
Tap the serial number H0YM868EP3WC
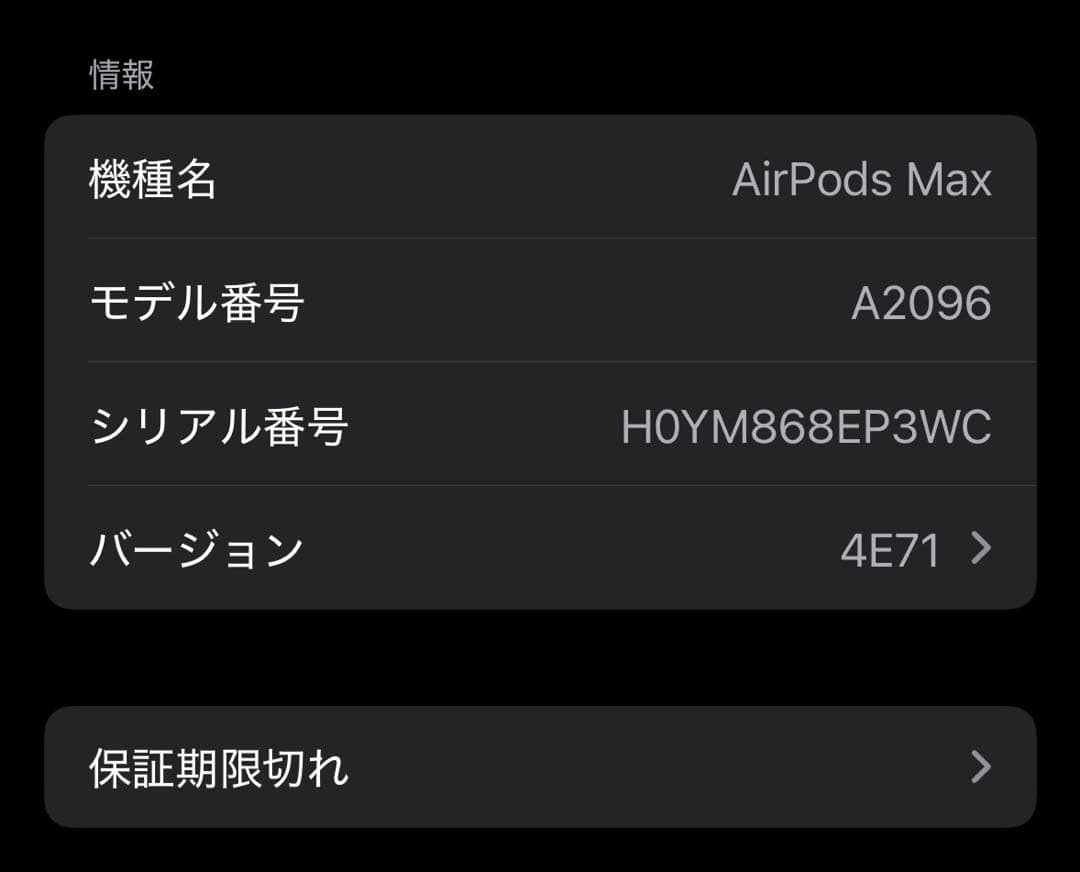coord(806,427)
